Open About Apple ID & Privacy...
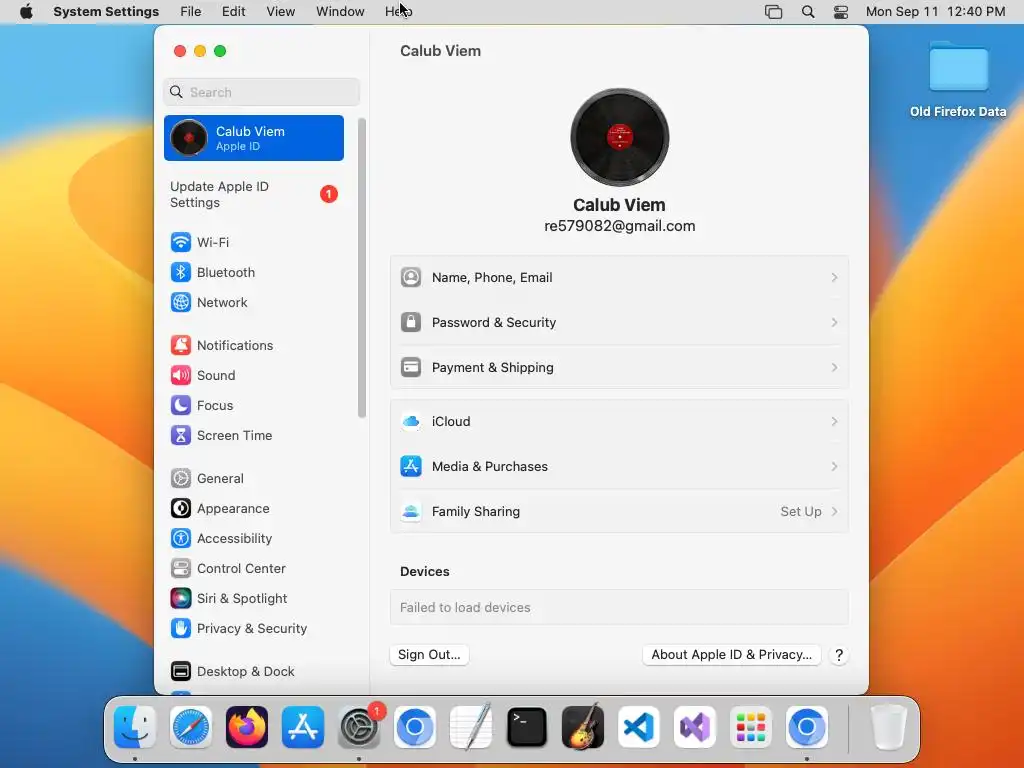Screen dimensions: 1024x768 (731, 655)
